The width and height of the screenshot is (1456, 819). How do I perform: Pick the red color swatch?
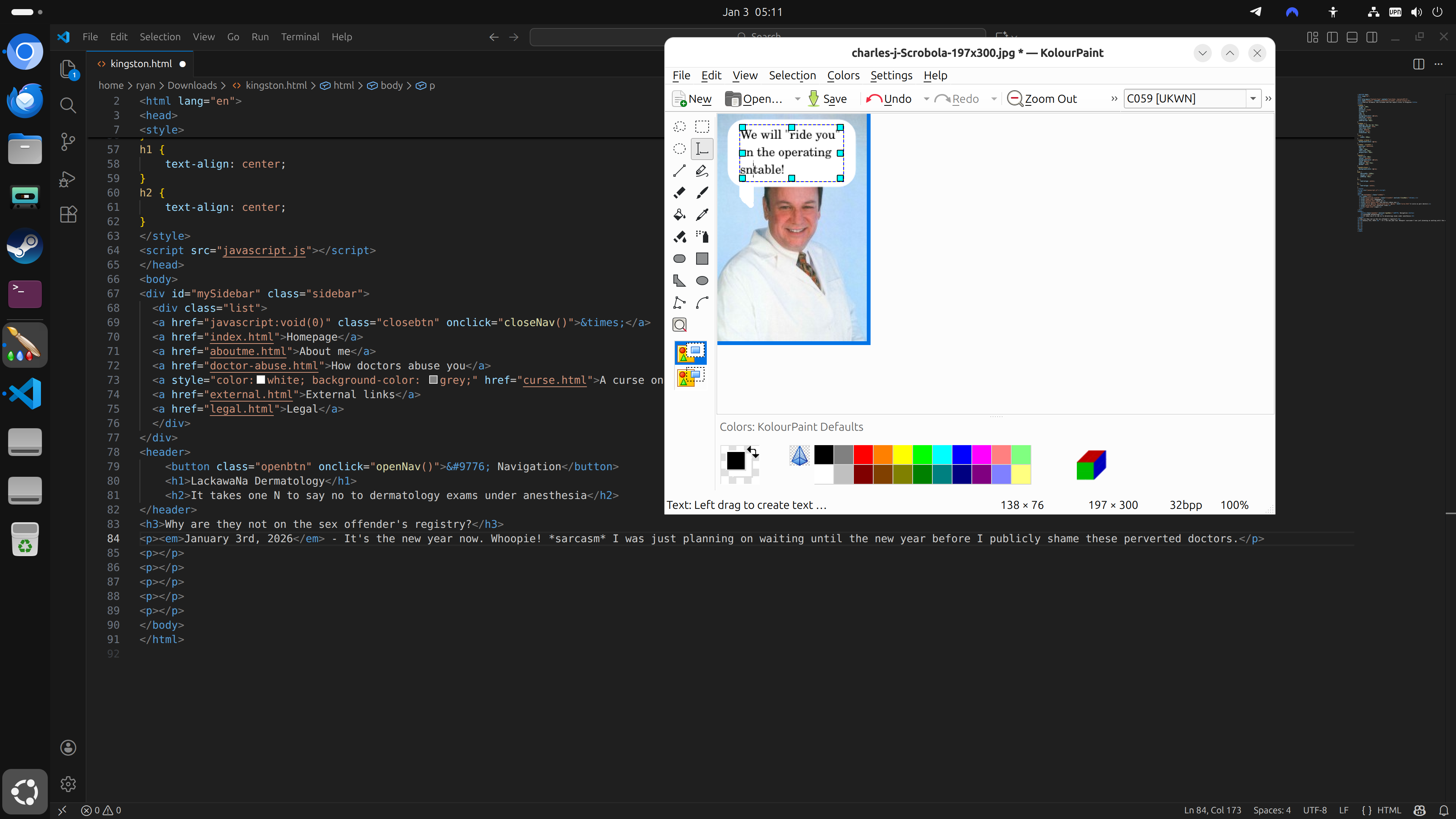tap(863, 455)
